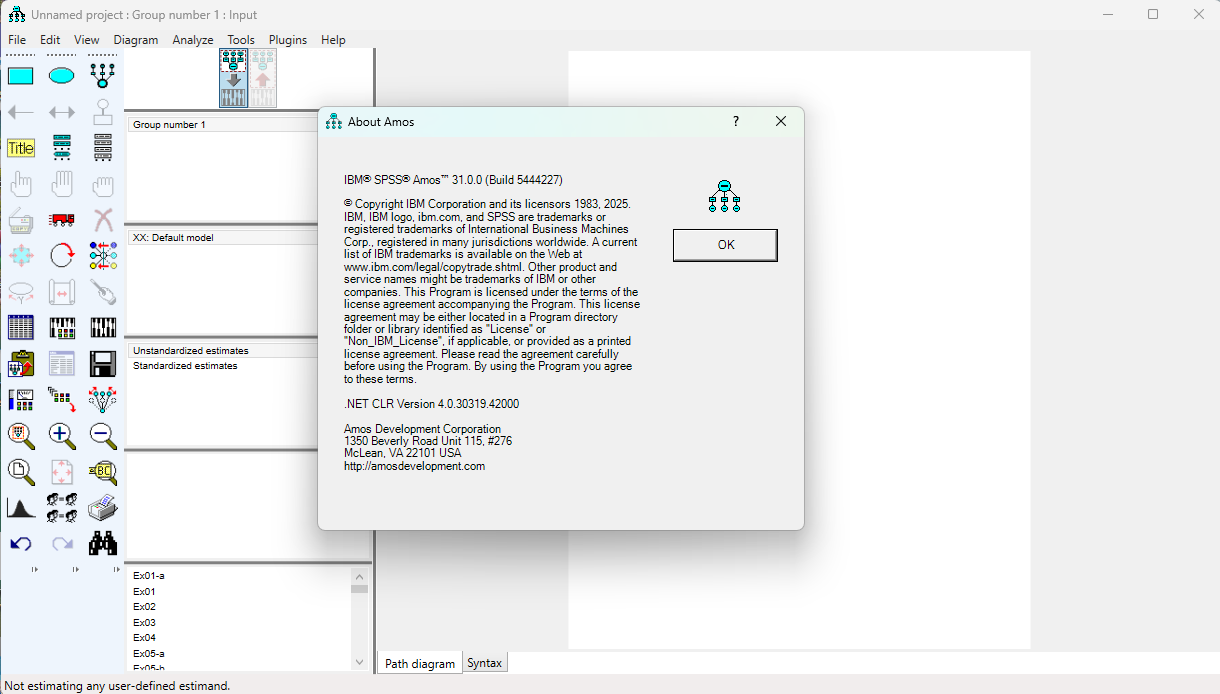Viewport: 1220px width, 694px height.
Task: Select the Scroll path diagram on screen tool
Action: coord(62,292)
